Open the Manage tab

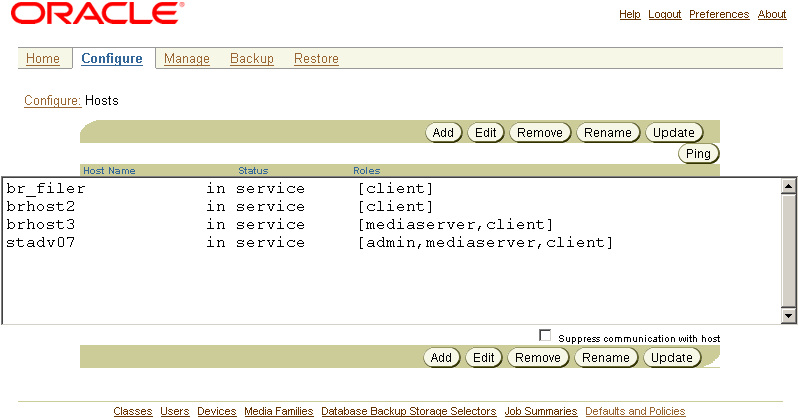click(187, 59)
